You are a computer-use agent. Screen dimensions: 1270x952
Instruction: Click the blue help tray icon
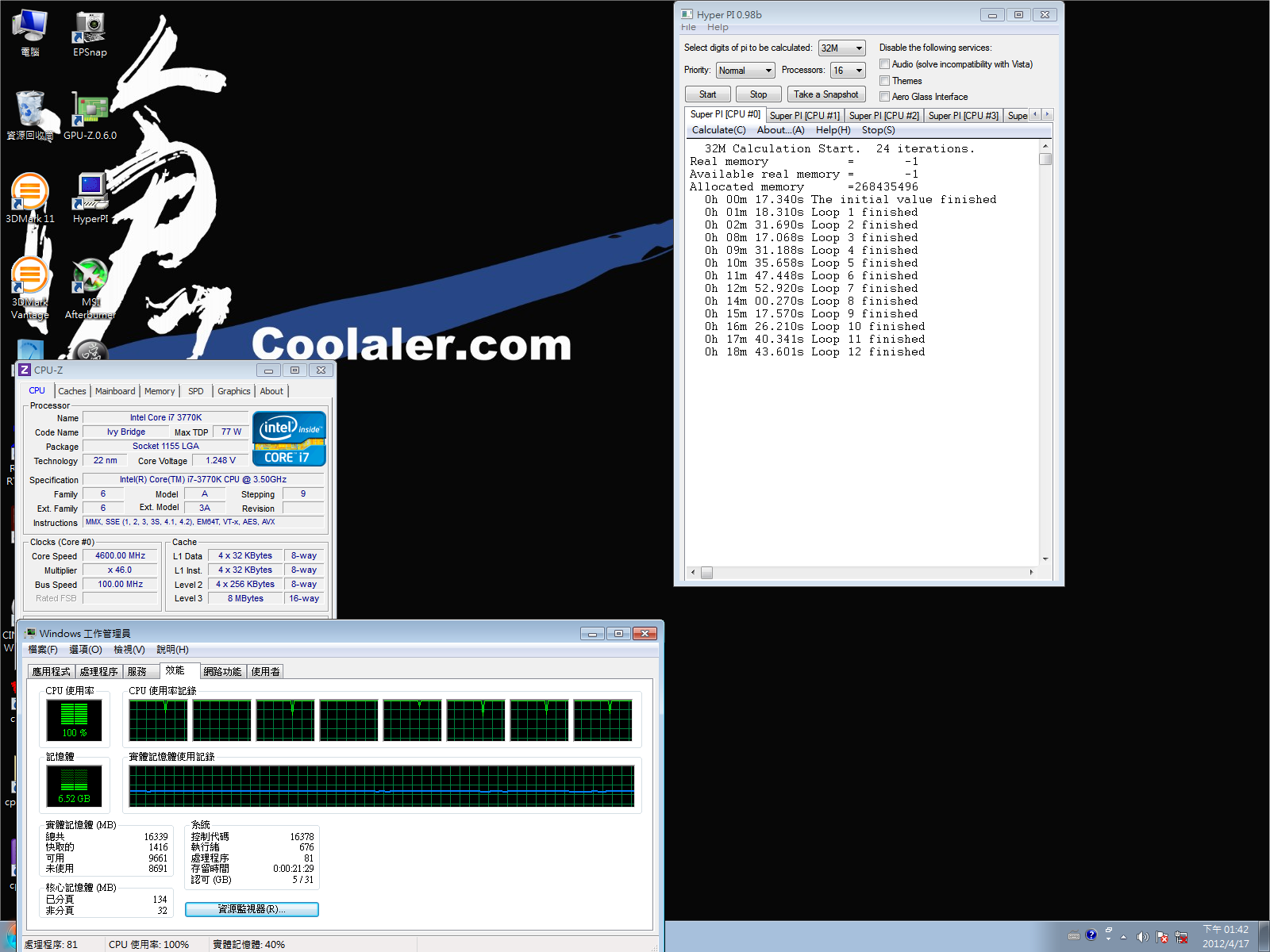pos(1091,935)
